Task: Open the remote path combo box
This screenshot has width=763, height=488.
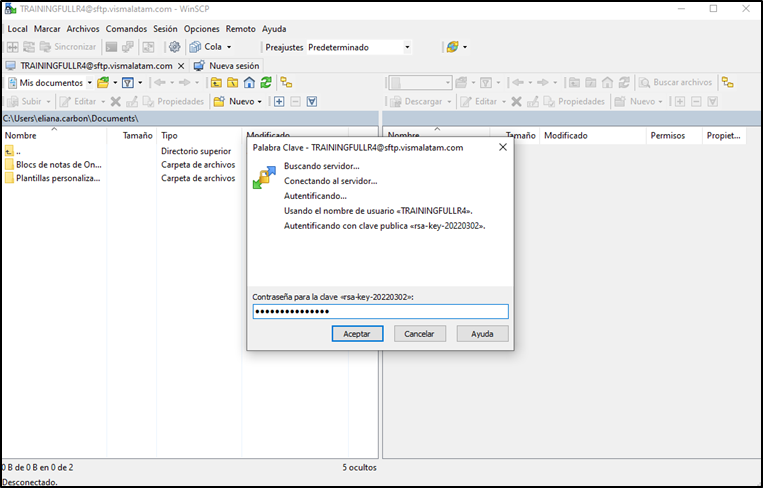Action: pos(420,82)
